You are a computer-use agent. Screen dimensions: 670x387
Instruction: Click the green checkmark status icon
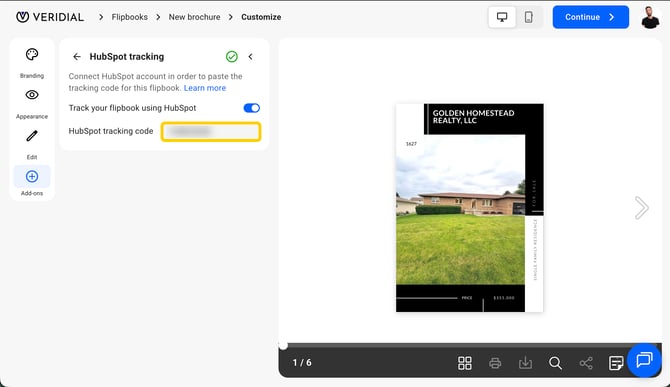232,56
